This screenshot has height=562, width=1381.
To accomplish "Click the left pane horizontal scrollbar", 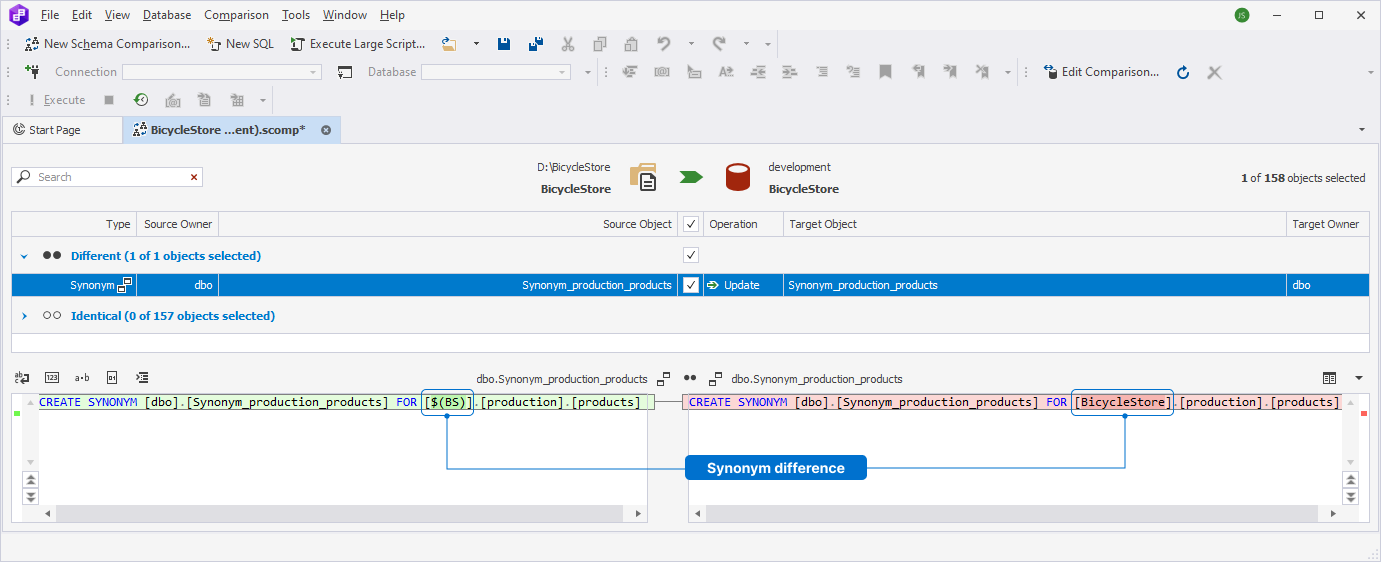I will (x=343, y=513).
